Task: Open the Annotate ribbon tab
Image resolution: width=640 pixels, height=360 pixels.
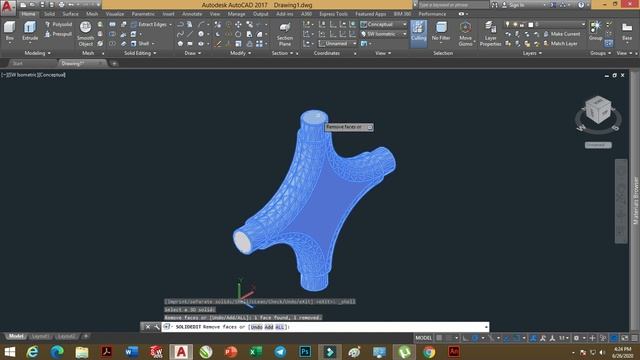Action: click(x=192, y=14)
